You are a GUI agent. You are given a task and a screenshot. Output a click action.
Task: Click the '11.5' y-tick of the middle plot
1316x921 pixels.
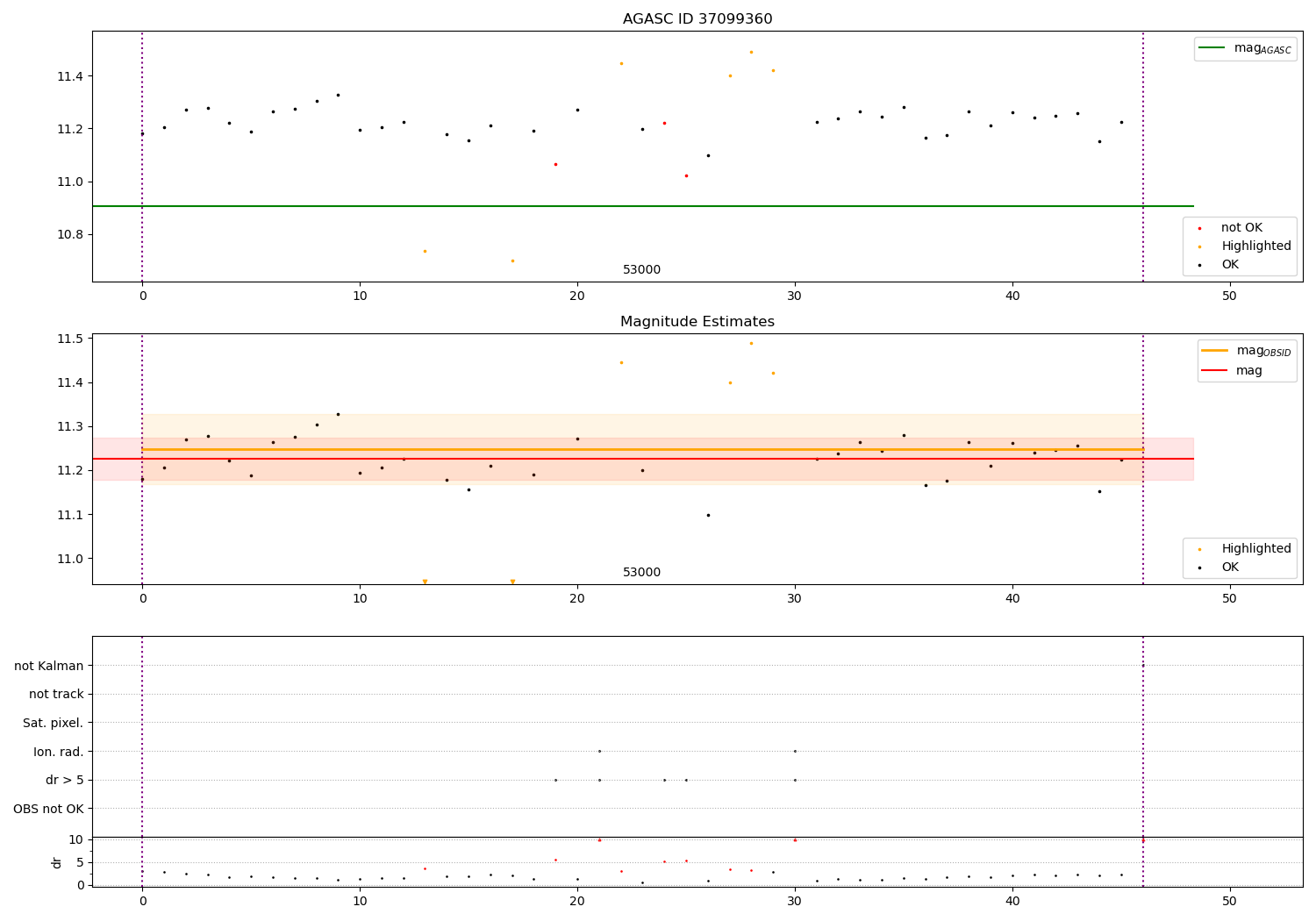(70, 339)
